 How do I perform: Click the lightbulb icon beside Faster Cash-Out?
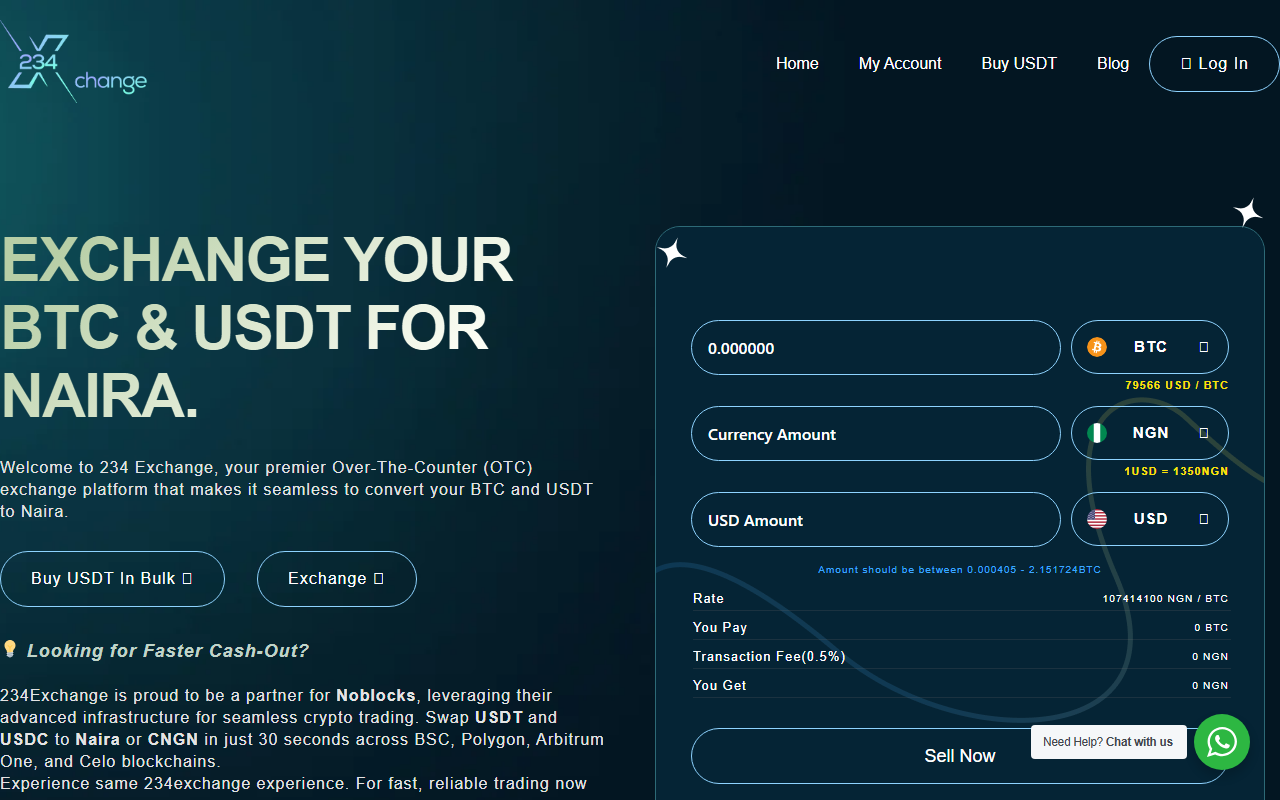(10, 650)
